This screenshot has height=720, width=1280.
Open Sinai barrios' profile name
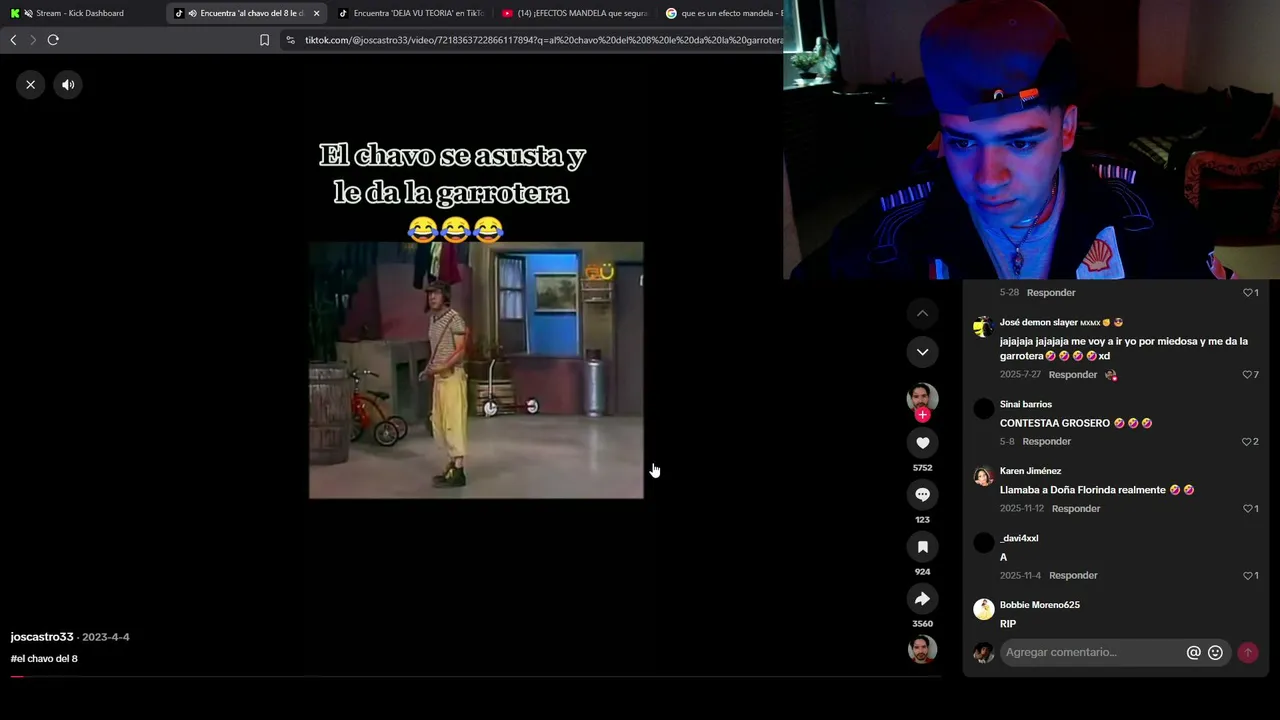(x=1026, y=405)
